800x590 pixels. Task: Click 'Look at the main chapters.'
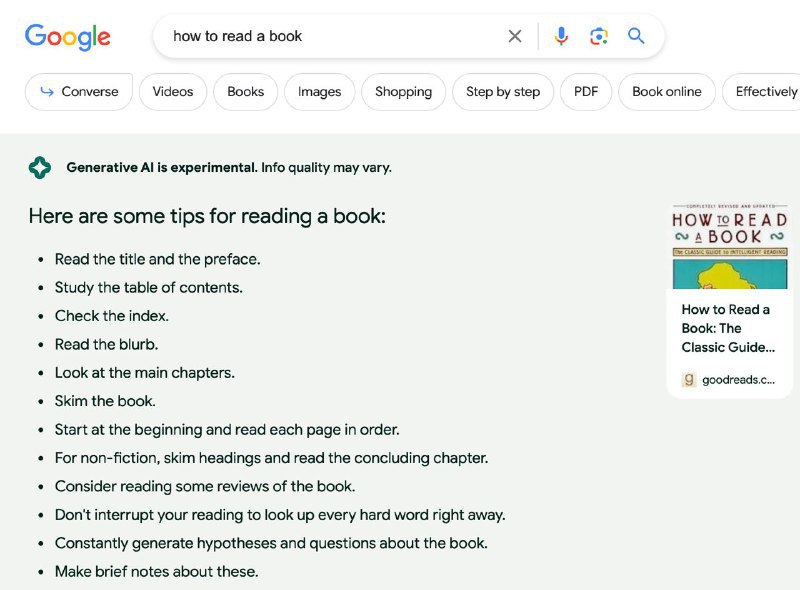(145, 373)
